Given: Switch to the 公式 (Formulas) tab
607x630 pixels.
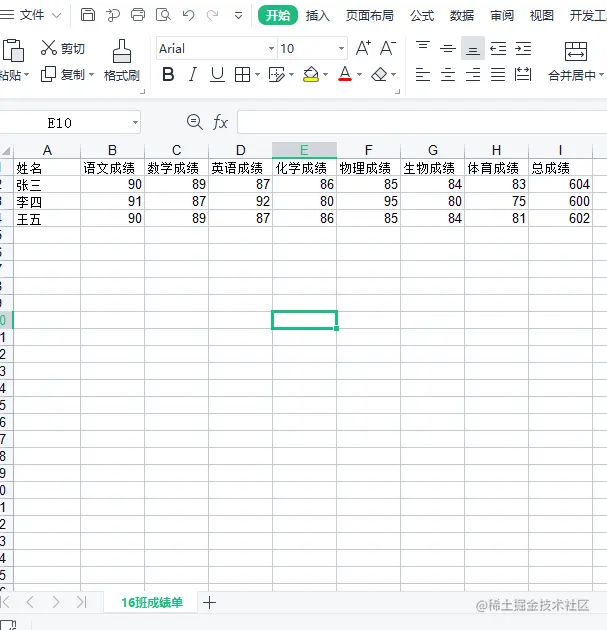Looking at the screenshot, I should click(x=422, y=16).
